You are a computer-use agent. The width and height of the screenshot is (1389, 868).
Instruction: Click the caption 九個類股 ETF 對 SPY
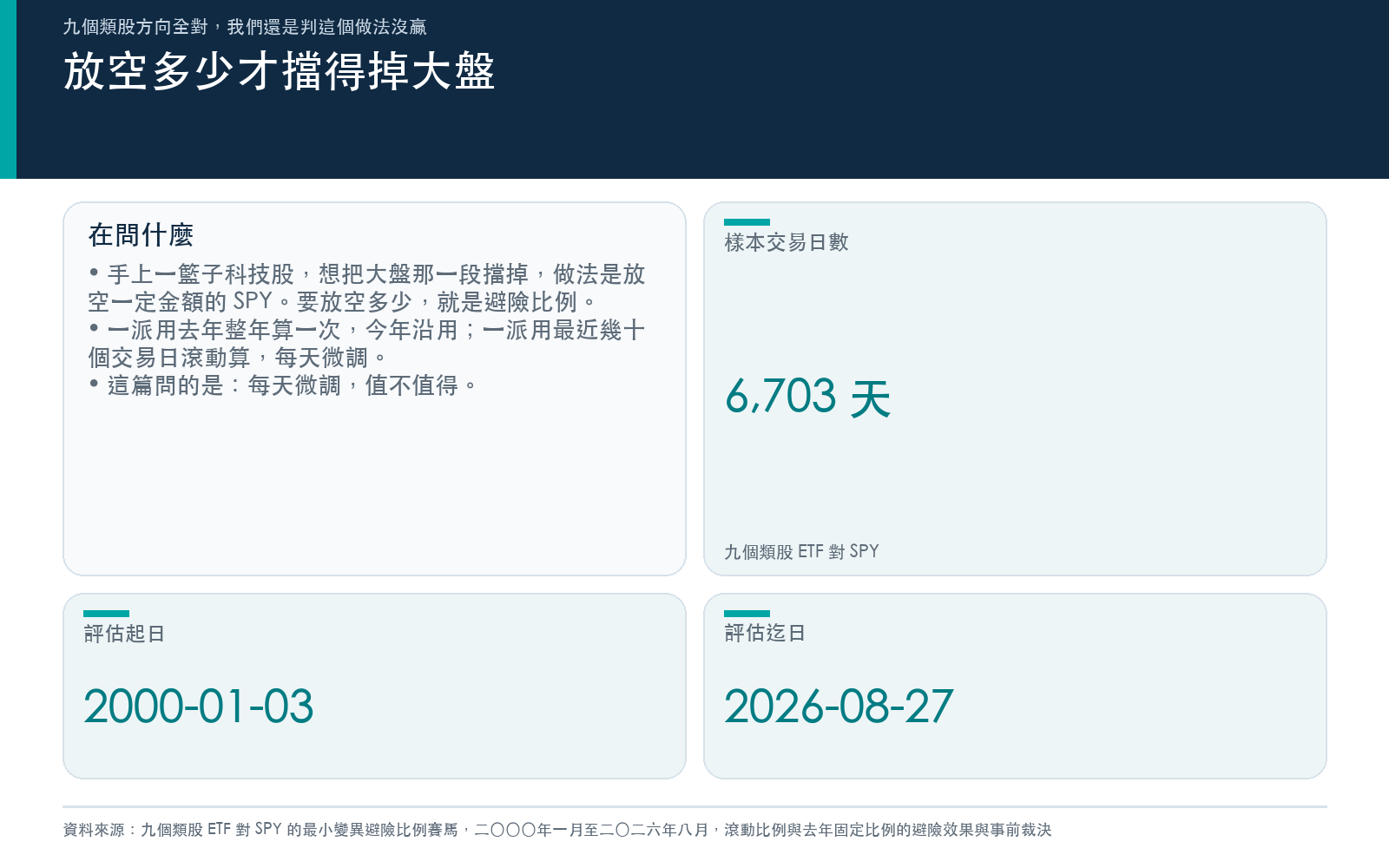point(801,551)
